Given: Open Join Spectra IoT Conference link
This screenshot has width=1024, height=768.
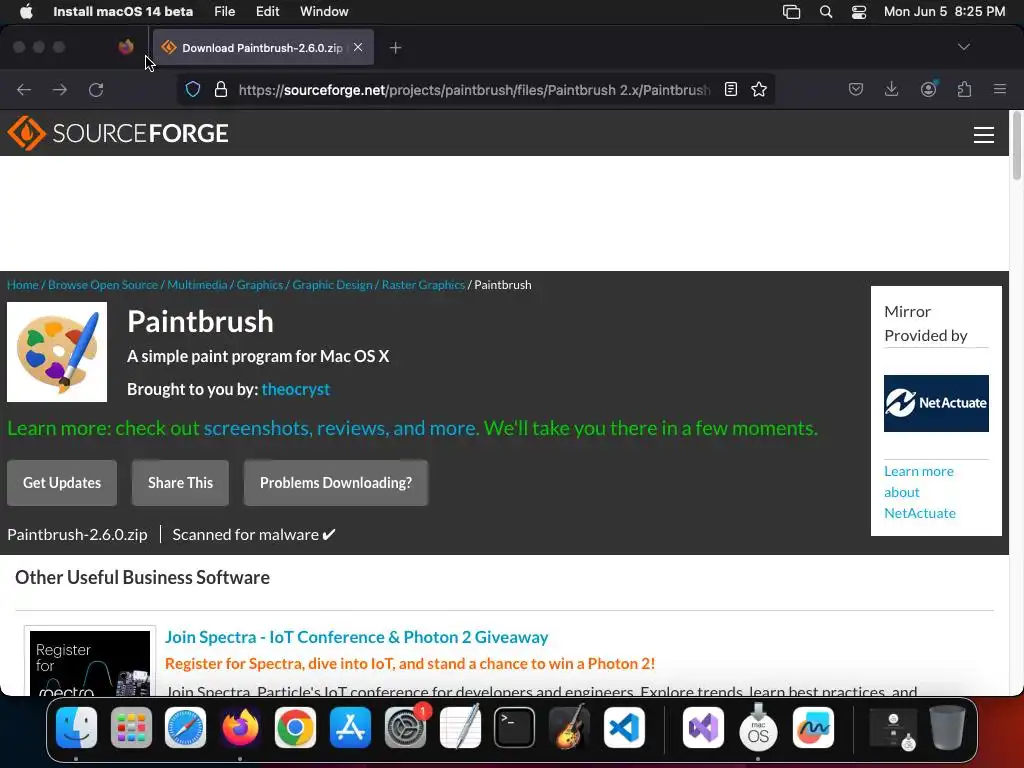Looking at the screenshot, I should [357, 637].
